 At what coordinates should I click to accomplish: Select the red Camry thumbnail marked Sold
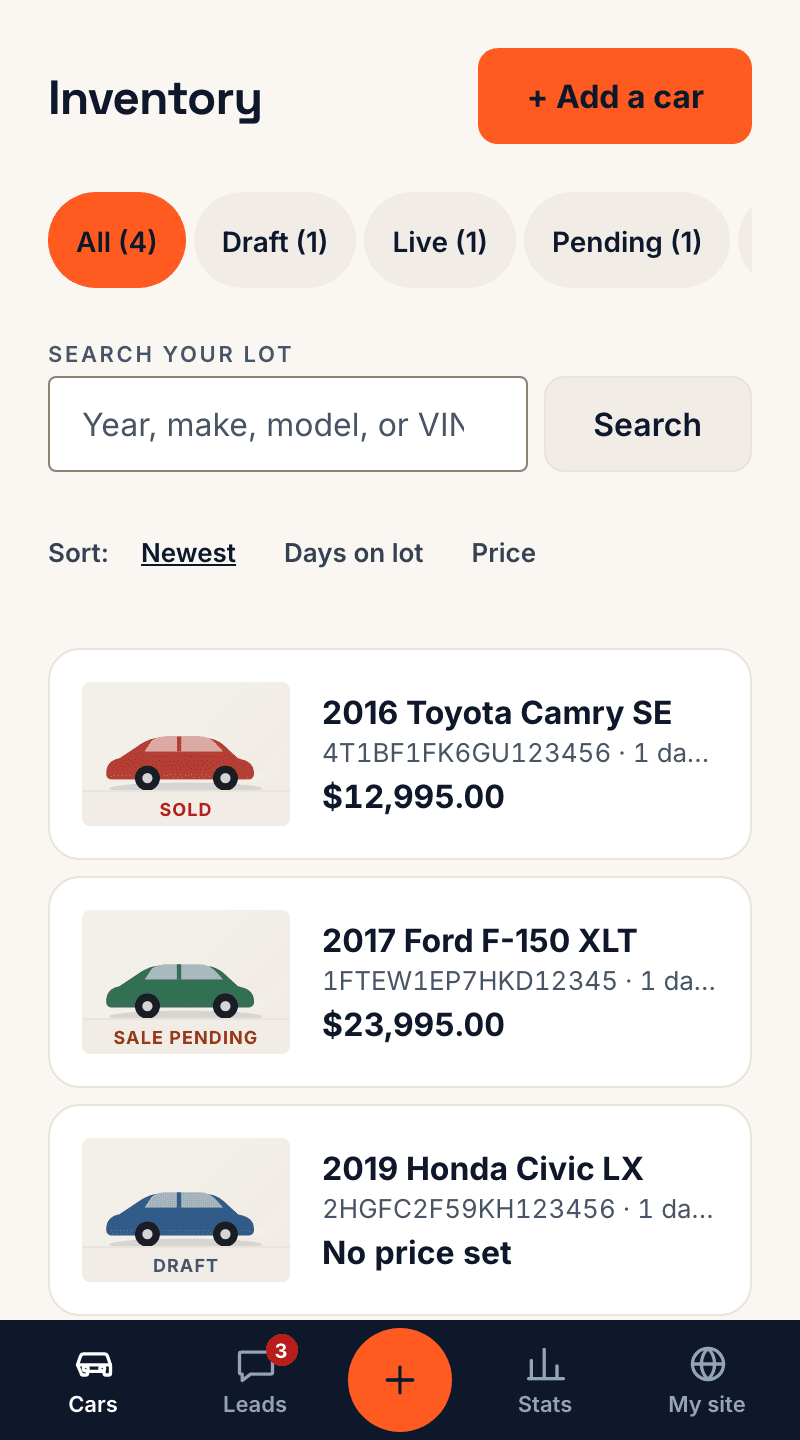click(x=186, y=754)
